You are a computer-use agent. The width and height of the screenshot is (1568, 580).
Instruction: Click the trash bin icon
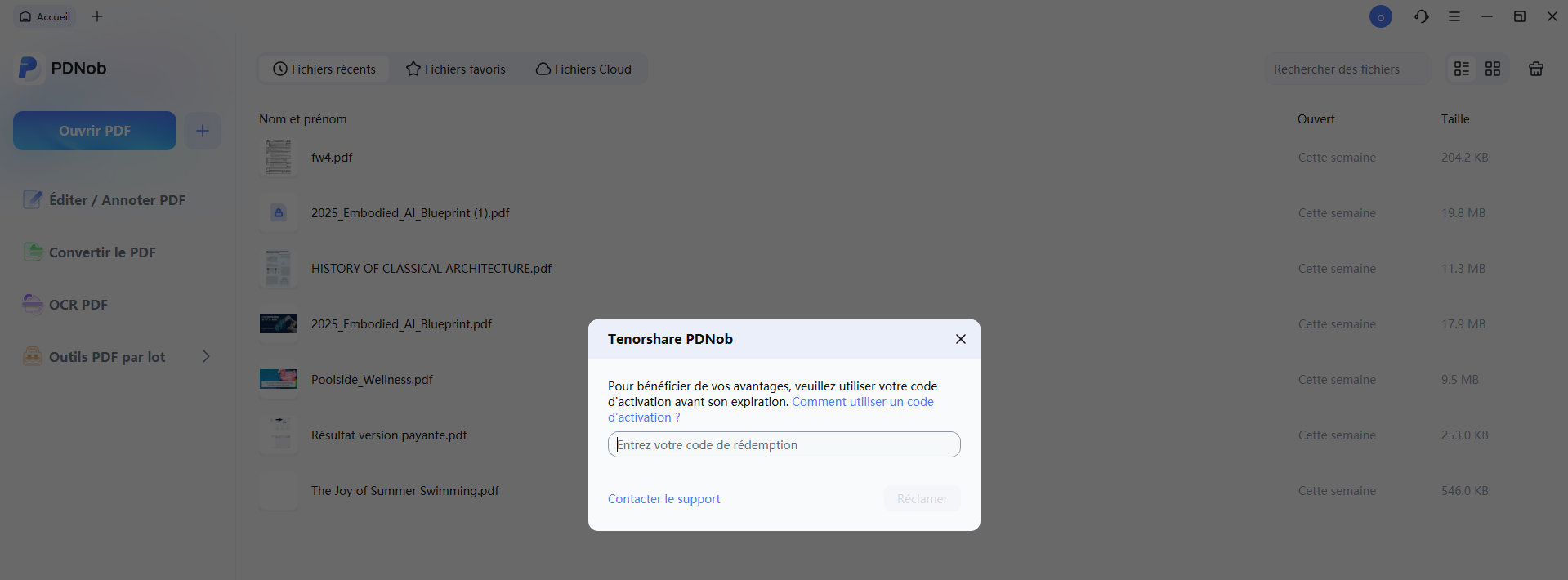coord(1536,69)
